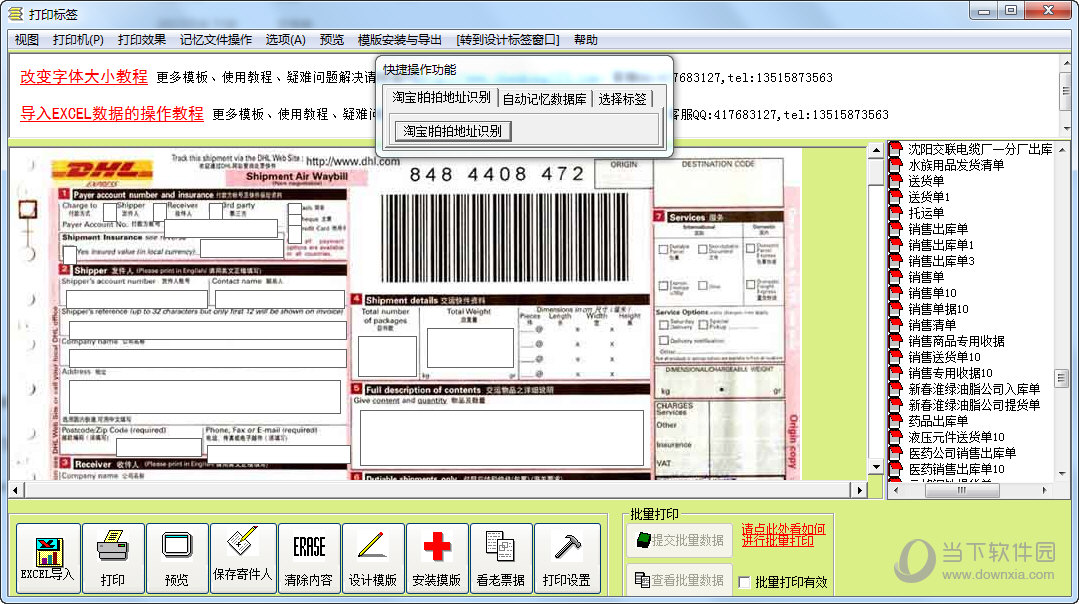Select template icon for 新春淮绿油脂公司入库单

(896, 389)
